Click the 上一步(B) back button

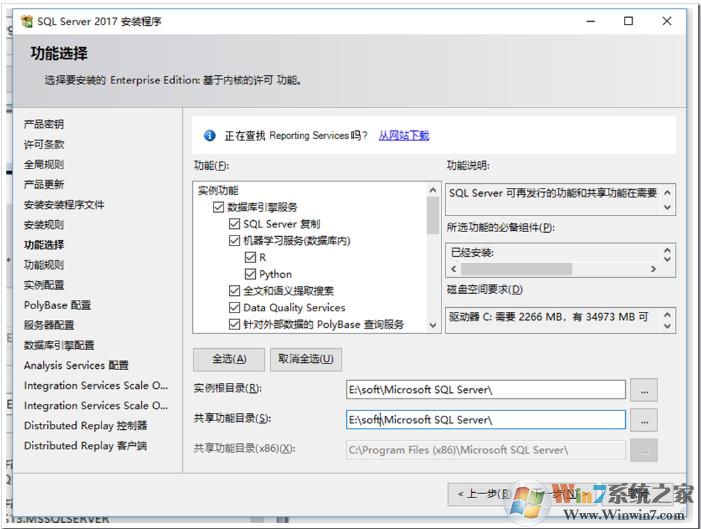click(482, 494)
